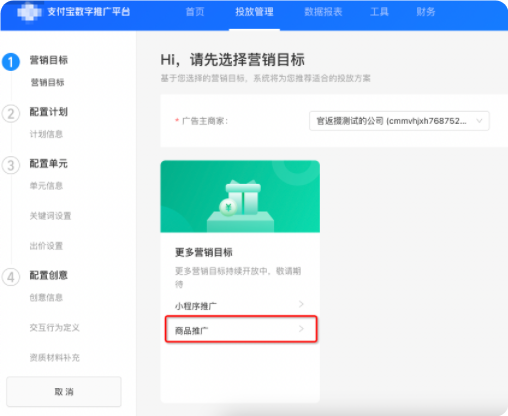Open the 单元信息 sub-step
Viewport: 508px width, 416px height.
coord(46,186)
